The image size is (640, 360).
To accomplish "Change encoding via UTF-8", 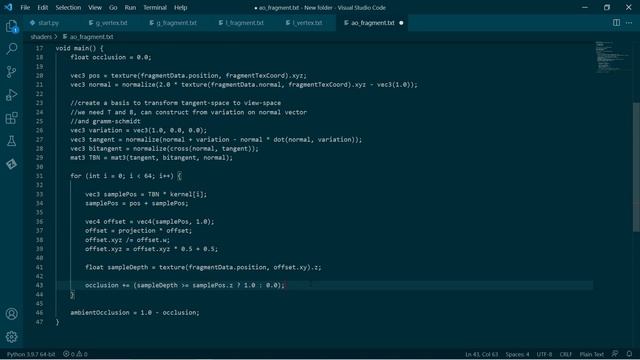I will 544,354.
